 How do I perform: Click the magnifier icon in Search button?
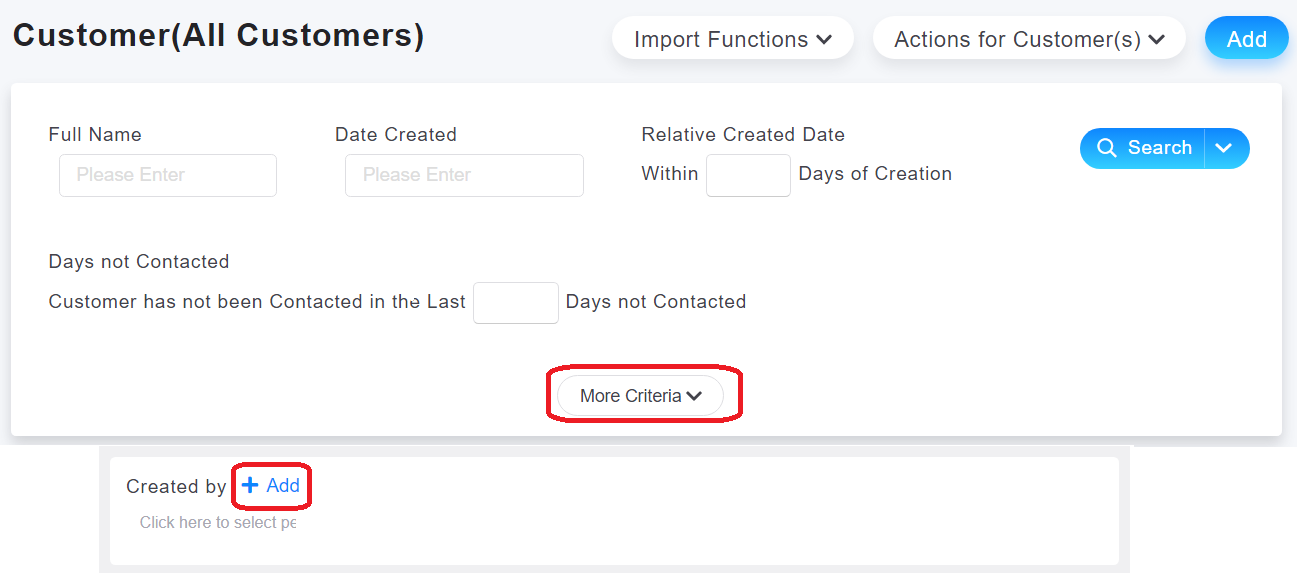(1107, 148)
